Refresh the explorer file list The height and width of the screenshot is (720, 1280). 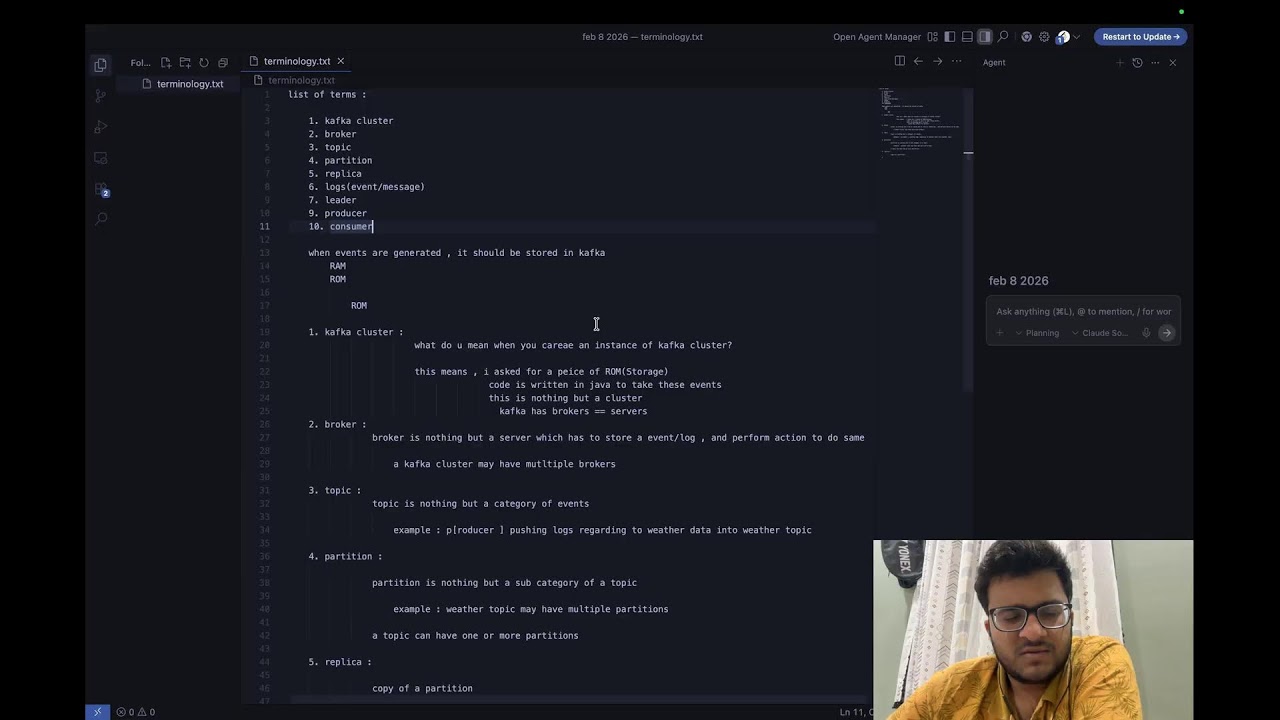click(204, 62)
